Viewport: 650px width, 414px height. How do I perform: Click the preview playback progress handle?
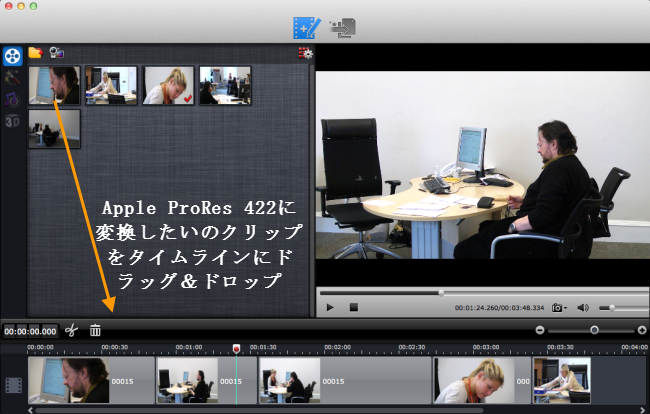(x=441, y=293)
